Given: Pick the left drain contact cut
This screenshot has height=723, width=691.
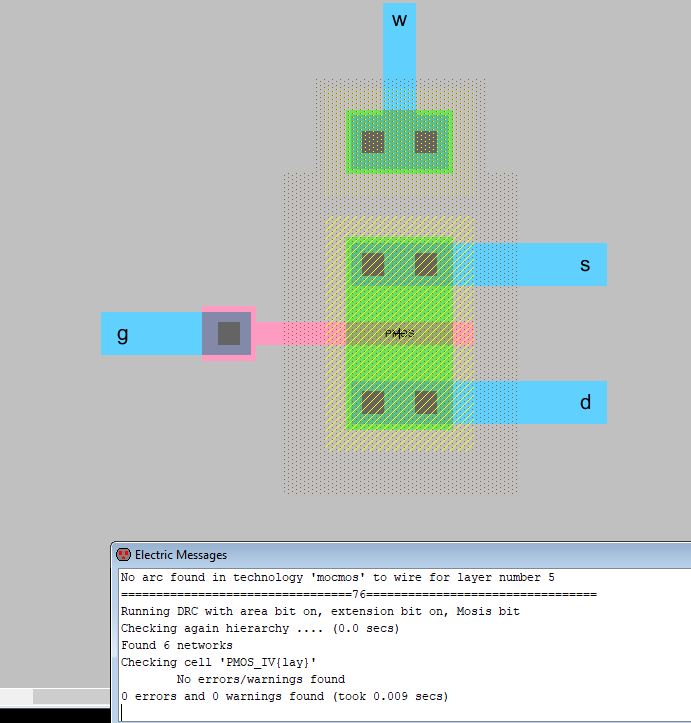Looking at the screenshot, I should tap(373, 402).
